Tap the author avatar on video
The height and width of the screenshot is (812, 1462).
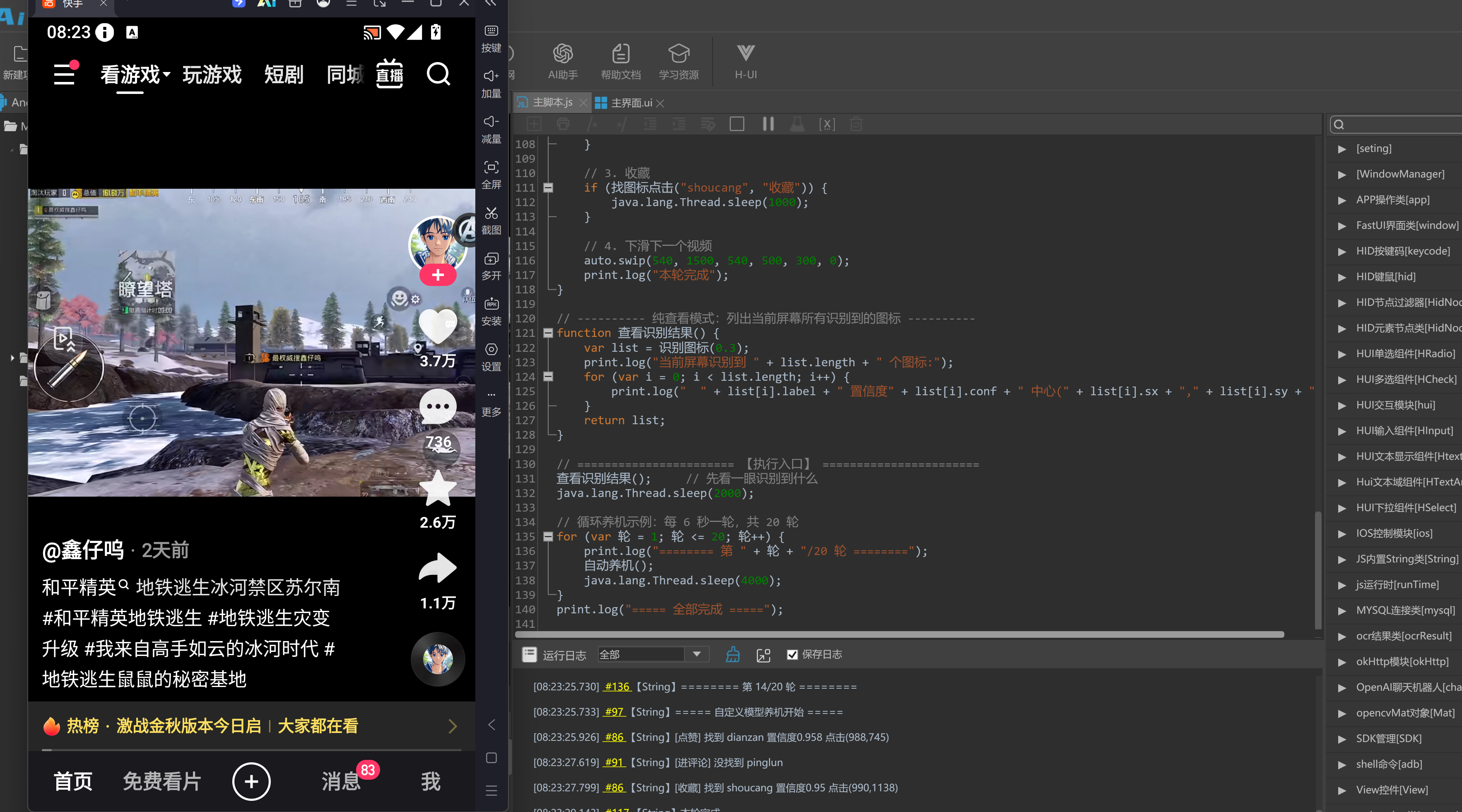pyautogui.click(x=438, y=245)
